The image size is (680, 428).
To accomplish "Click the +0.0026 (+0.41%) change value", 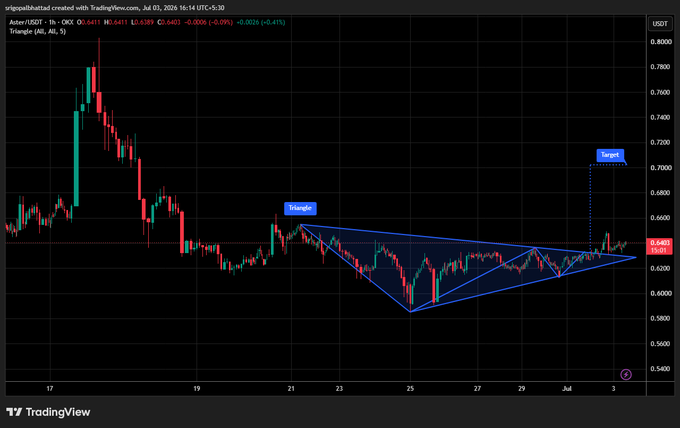I will pos(261,22).
